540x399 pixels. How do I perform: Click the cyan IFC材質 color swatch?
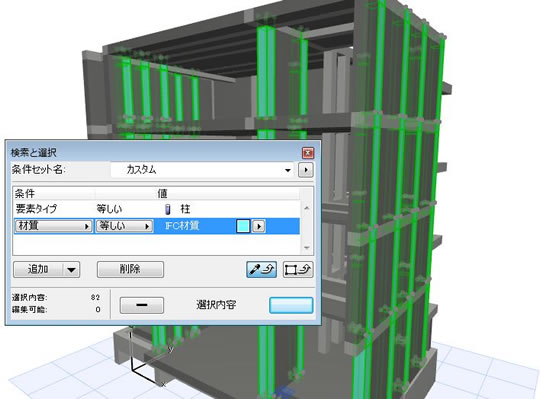[x=243, y=226]
